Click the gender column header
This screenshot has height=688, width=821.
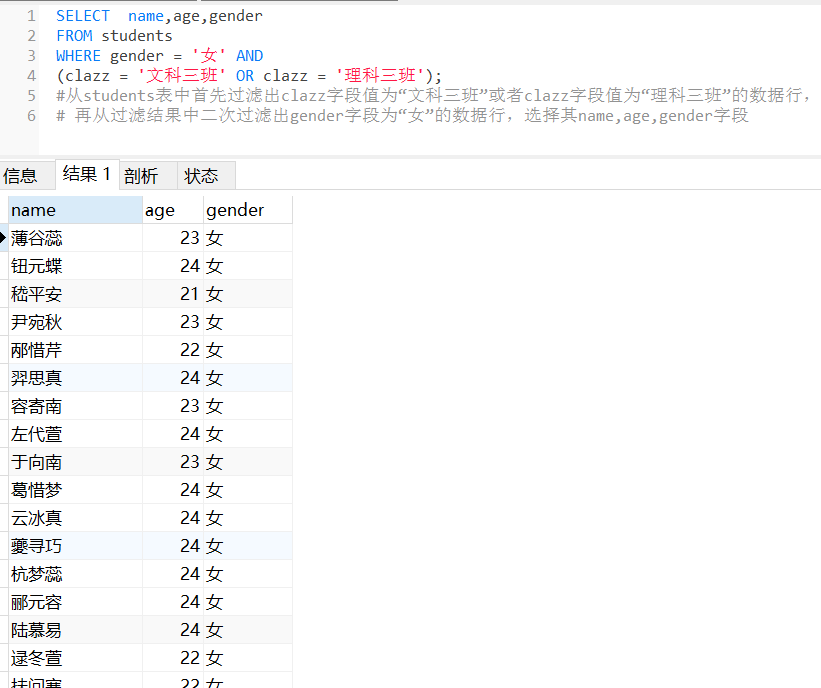(248, 210)
